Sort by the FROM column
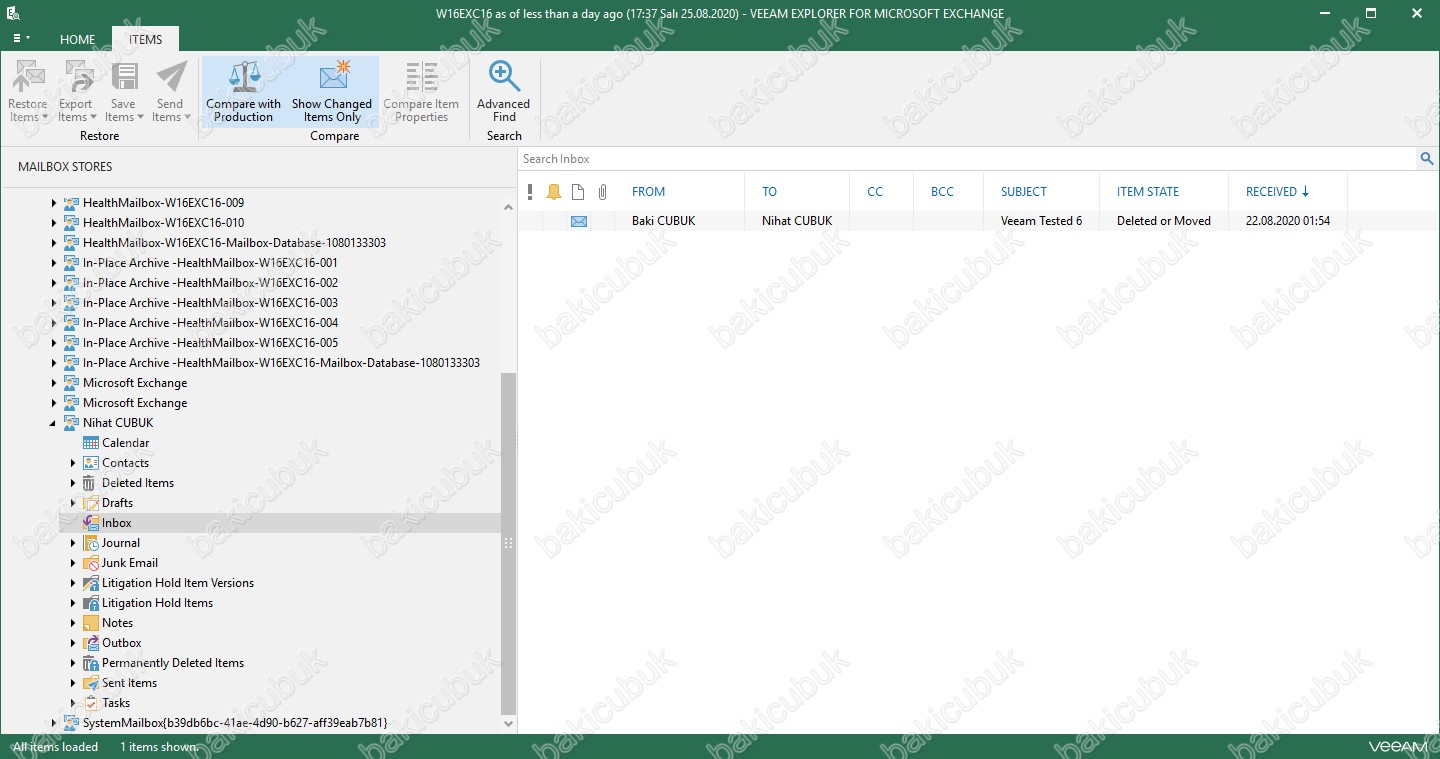Image resolution: width=1440 pixels, height=759 pixels. 648,192
